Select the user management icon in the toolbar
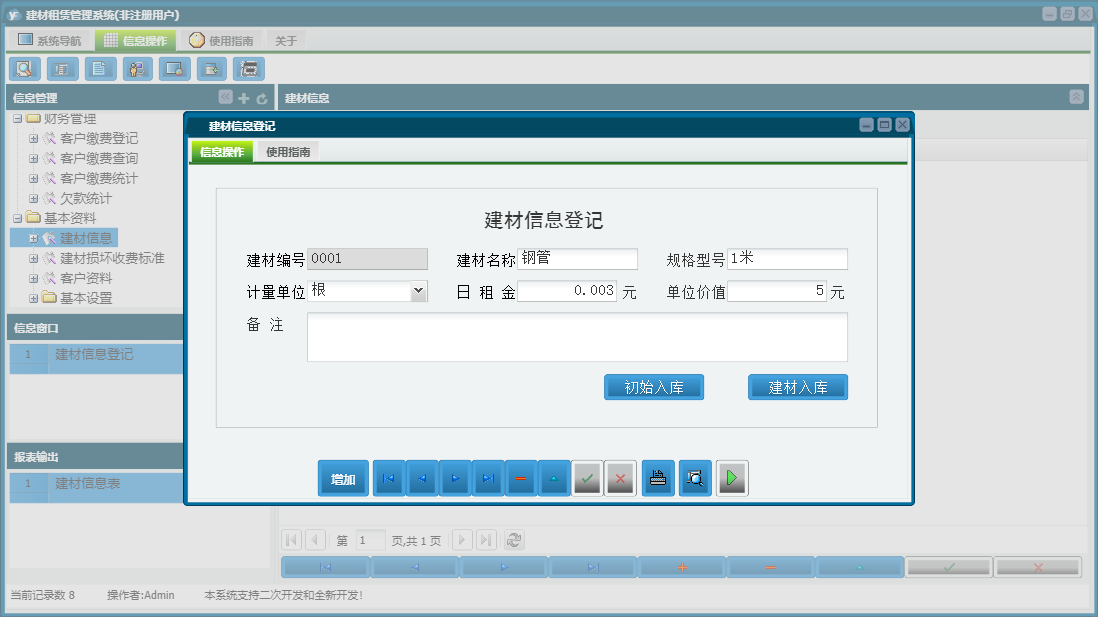 [x=137, y=68]
